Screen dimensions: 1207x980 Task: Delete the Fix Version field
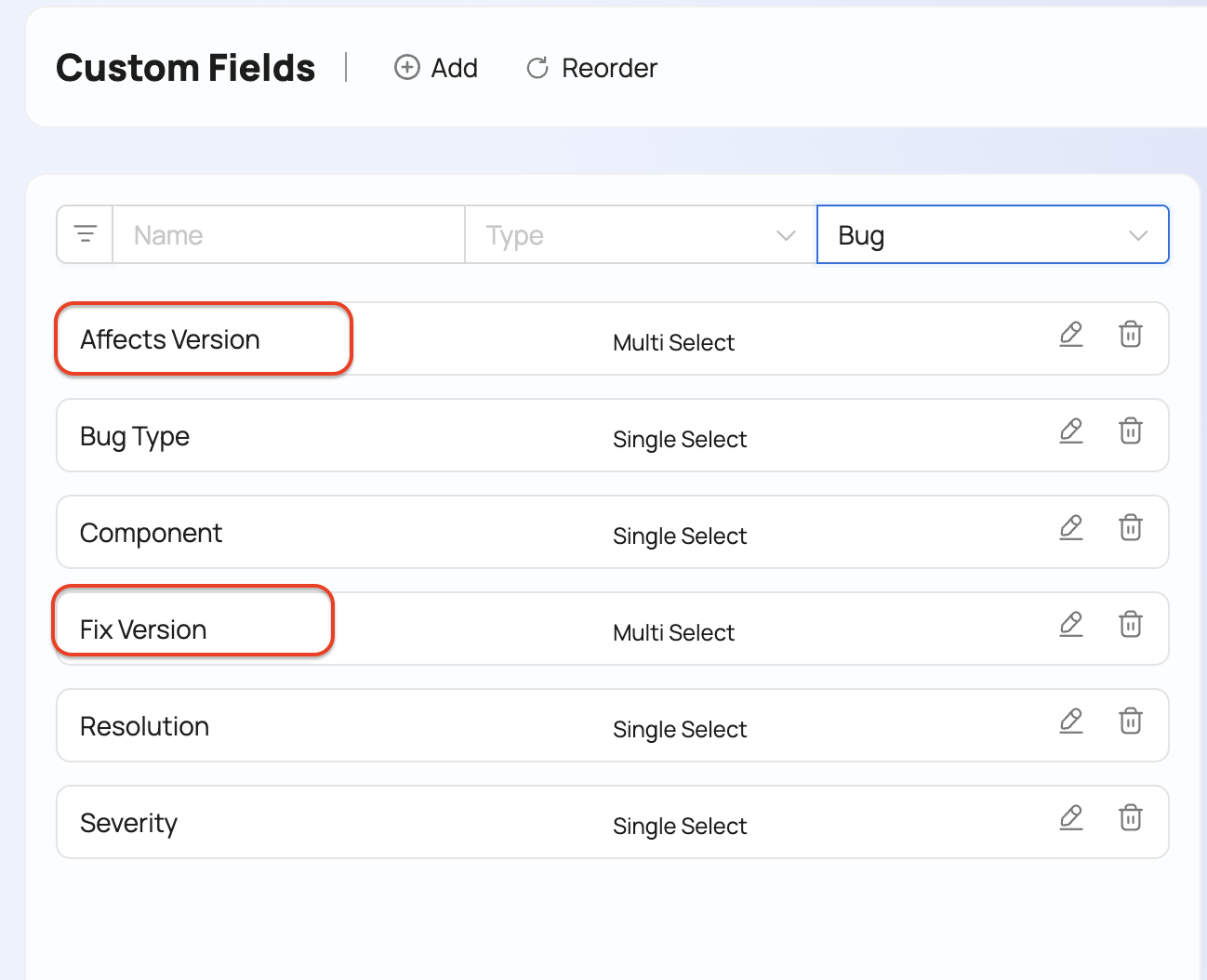coord(1130,625)
